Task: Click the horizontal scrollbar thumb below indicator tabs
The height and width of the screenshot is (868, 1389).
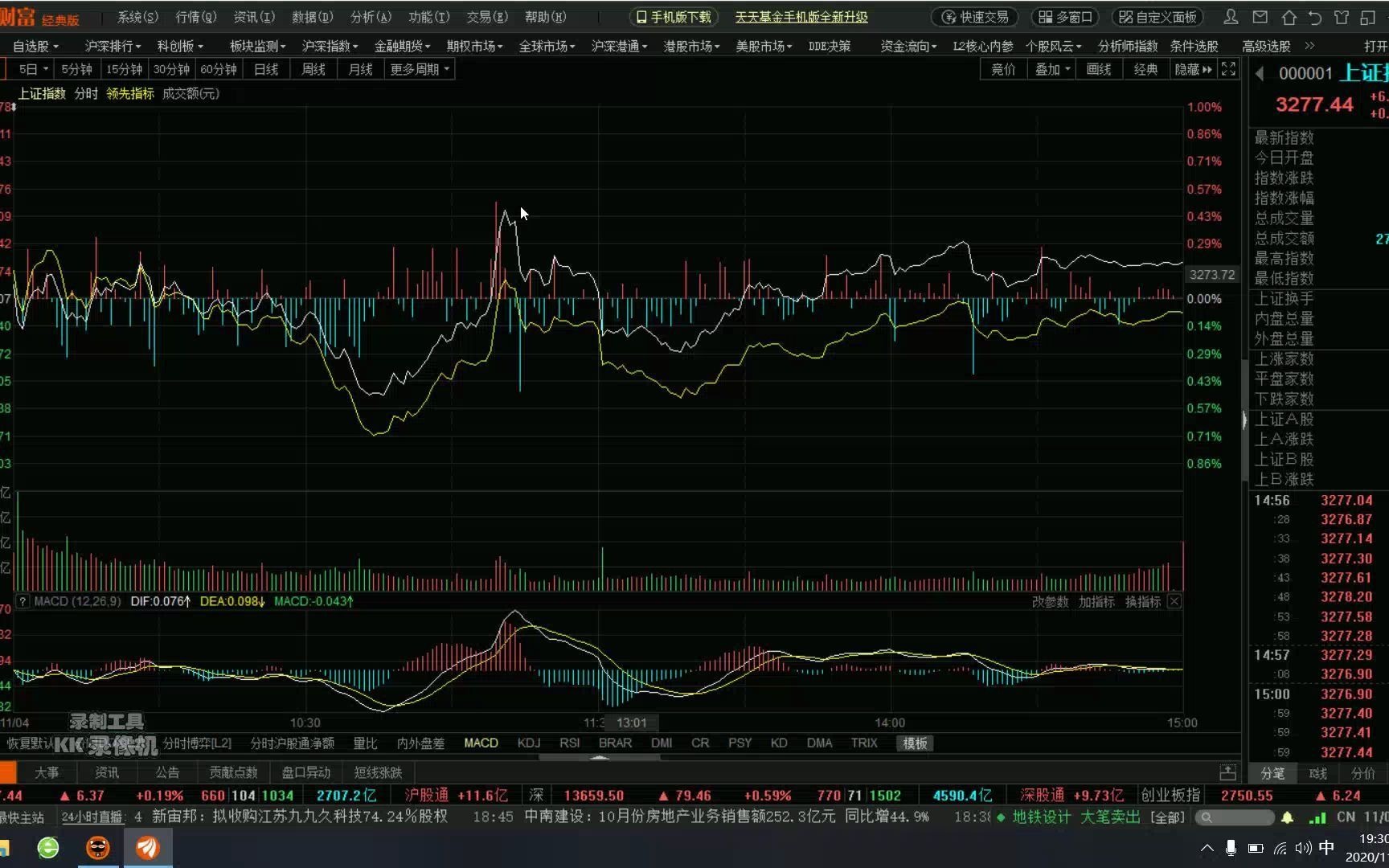Action: tap(600, 756)
